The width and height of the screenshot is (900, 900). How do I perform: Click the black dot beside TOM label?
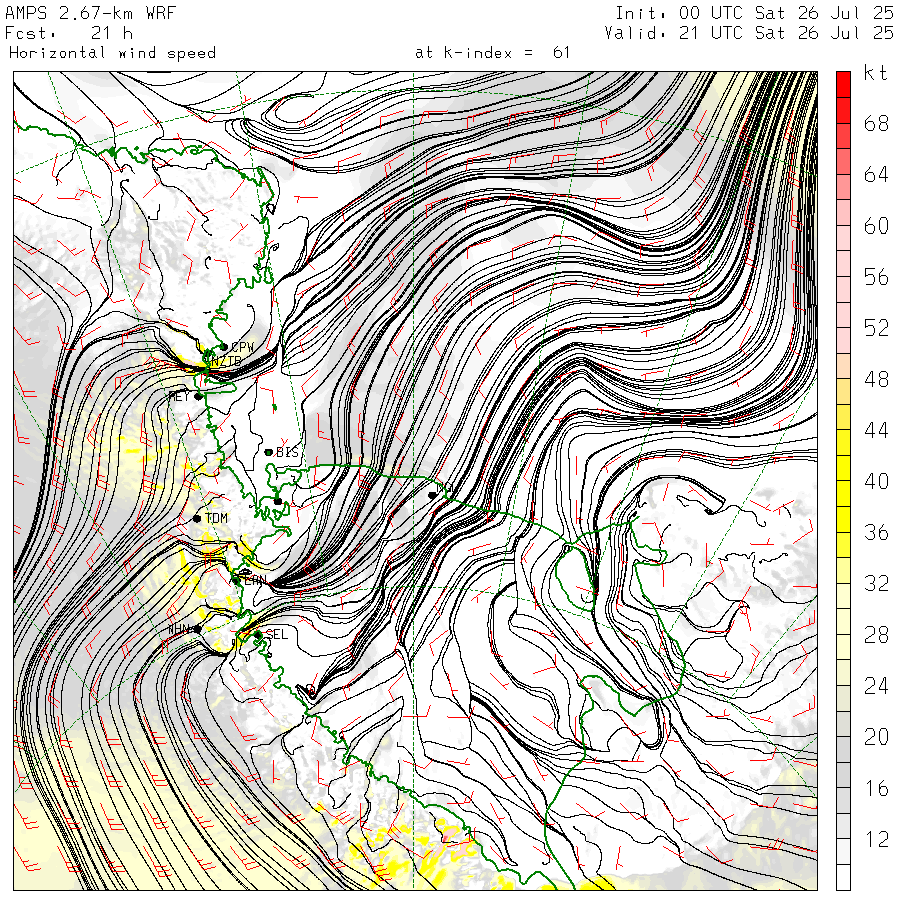[197, 518]
